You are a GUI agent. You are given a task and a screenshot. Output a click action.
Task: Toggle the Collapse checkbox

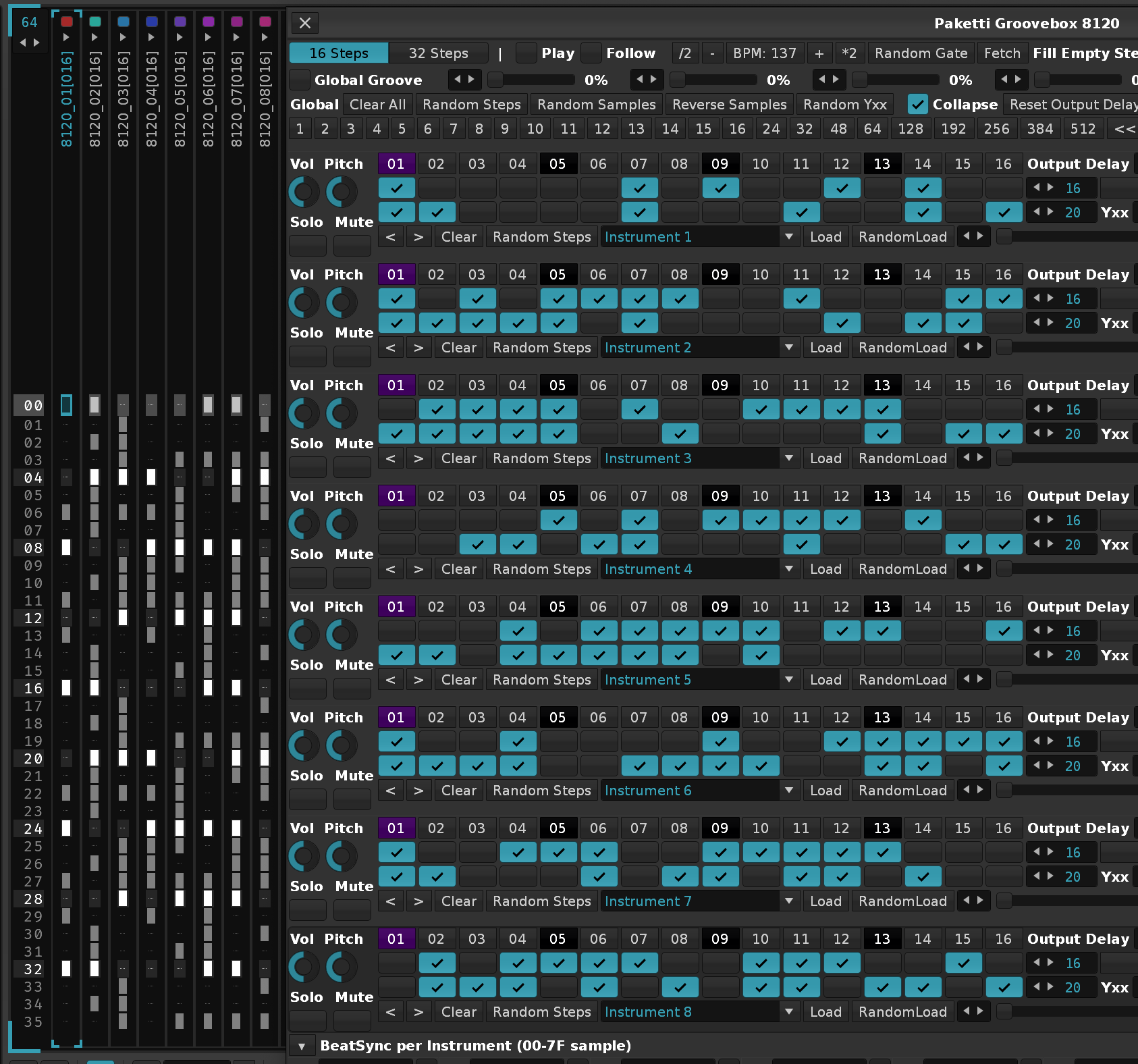pos(917,105)
